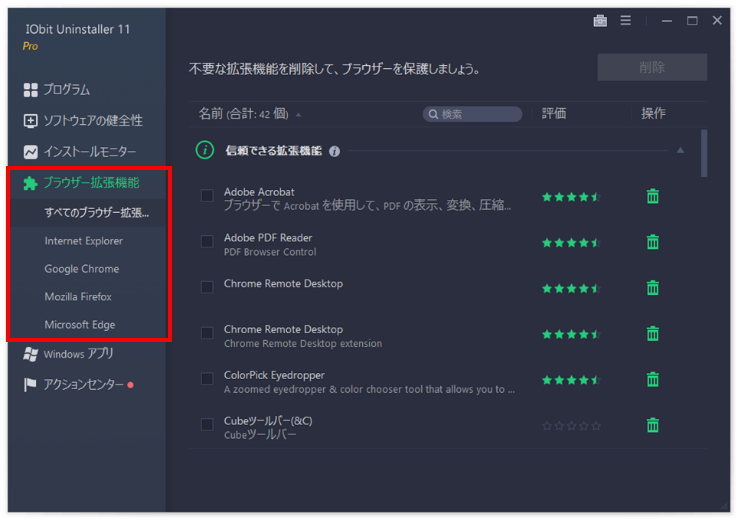
Task: Click trash icon for first Chrome Remote Desktop
Action: tap(653, 288)
